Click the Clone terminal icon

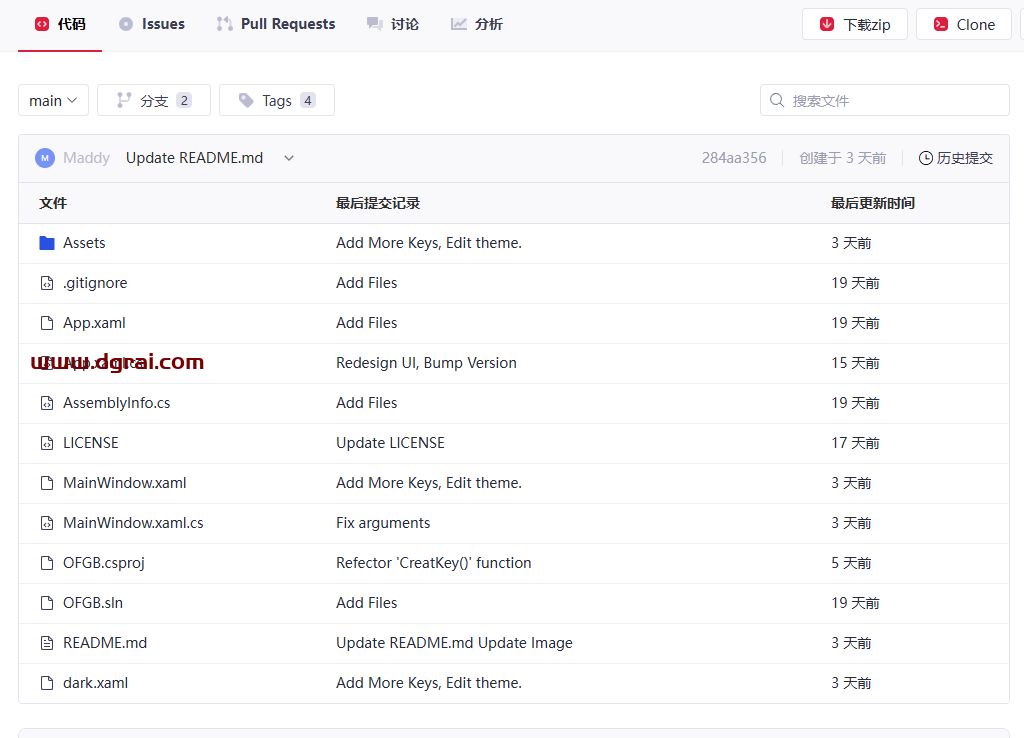click(x=940, y=24)
